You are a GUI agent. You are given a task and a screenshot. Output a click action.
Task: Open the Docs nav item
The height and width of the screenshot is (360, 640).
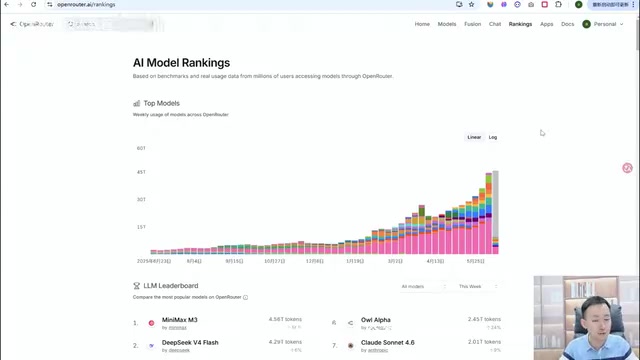(567, 24)
